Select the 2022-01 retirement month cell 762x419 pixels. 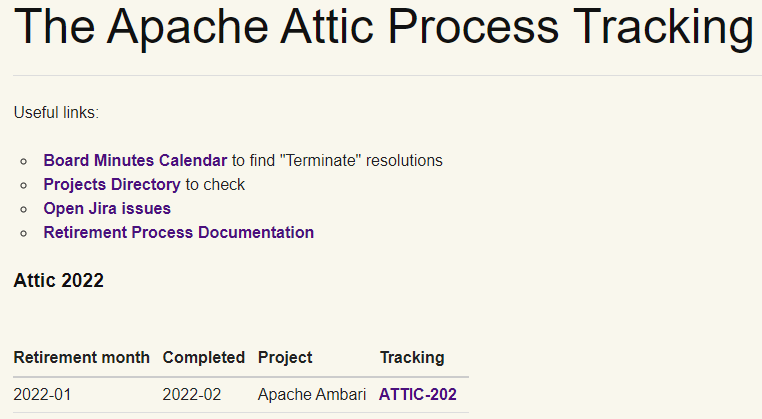[x=42, y=394]
